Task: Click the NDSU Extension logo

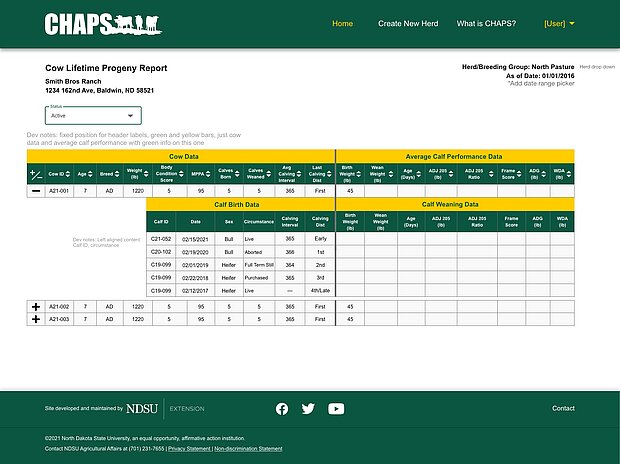Action: tap(165, 409)
